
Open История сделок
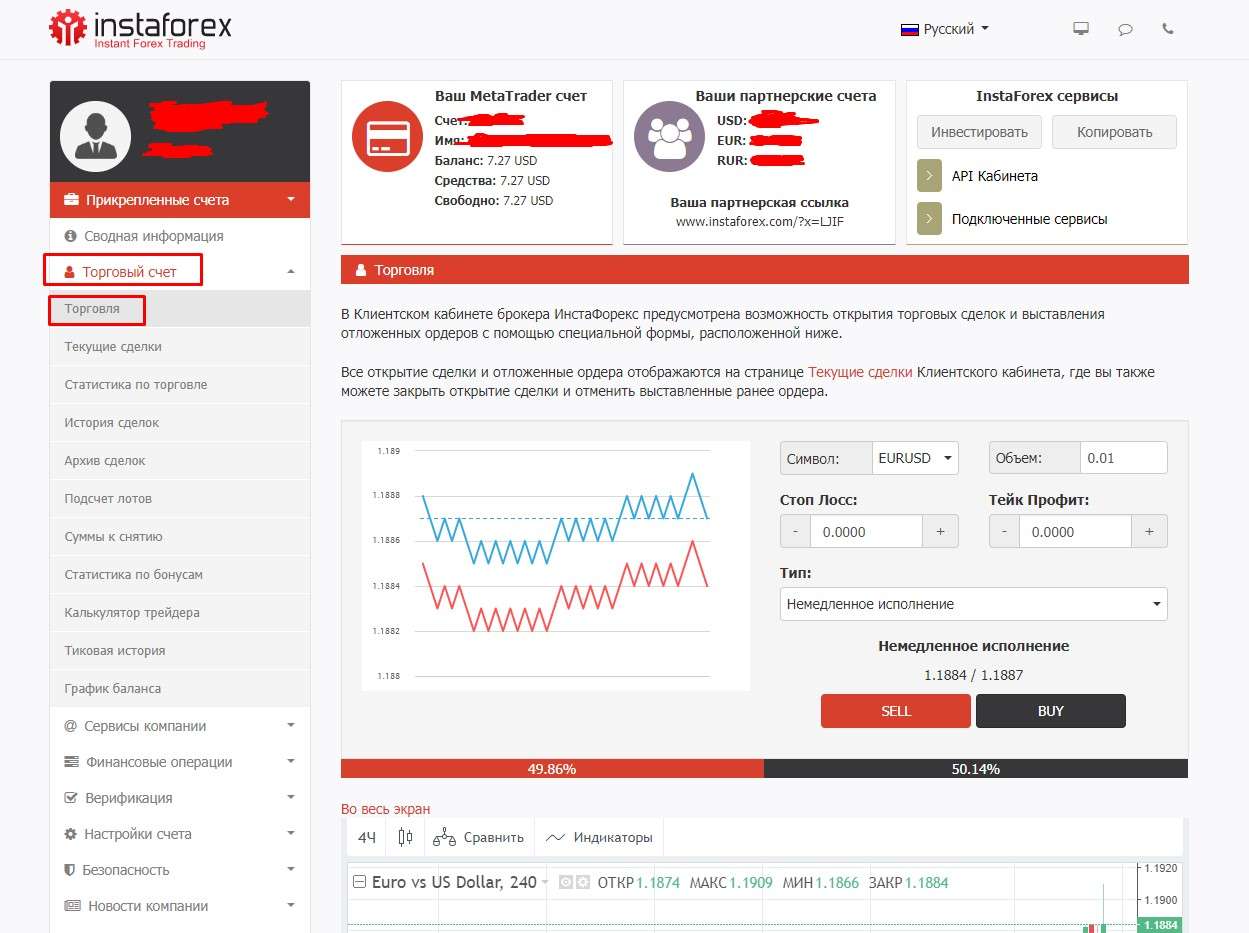(180, 423)
